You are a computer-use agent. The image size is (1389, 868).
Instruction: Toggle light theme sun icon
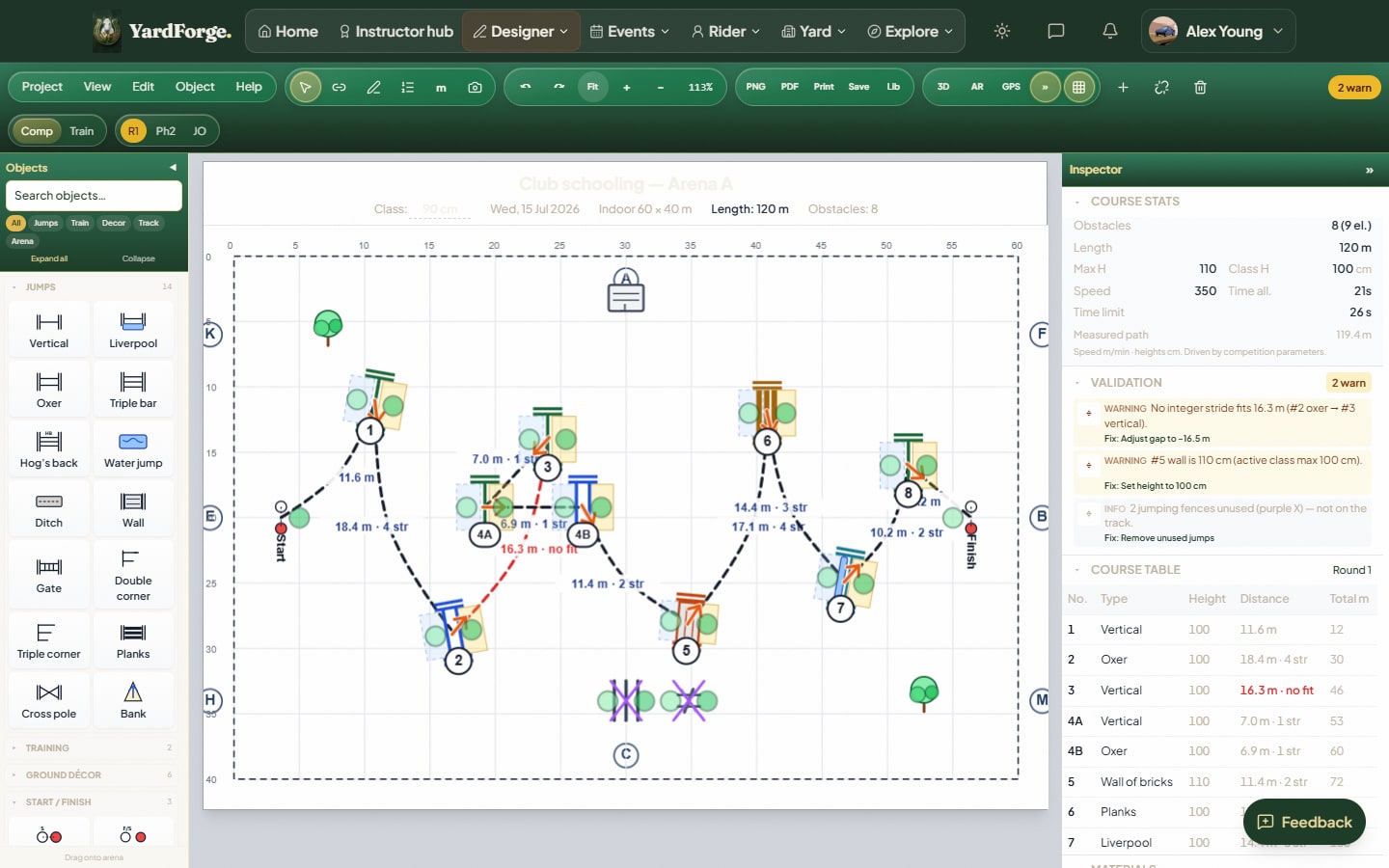click(x=1002, y=31)
